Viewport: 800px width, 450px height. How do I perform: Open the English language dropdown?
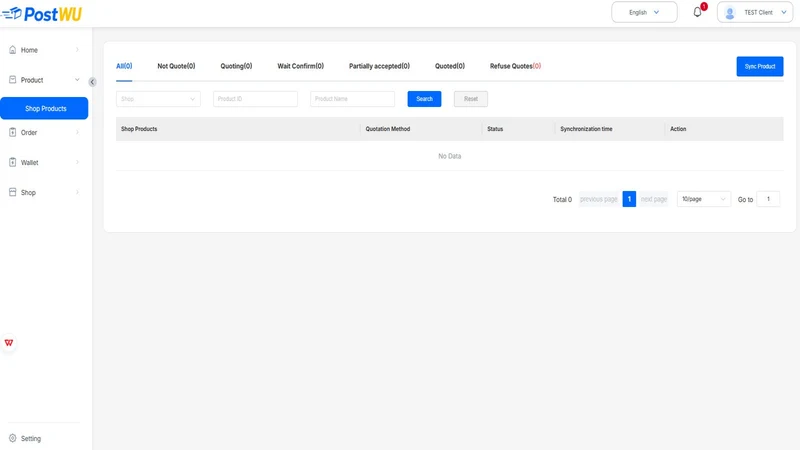(644, 12)
